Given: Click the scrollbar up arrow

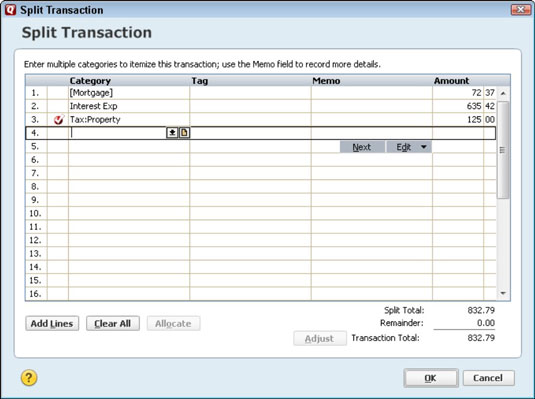Looking at the screenshot, I should 503,93.
